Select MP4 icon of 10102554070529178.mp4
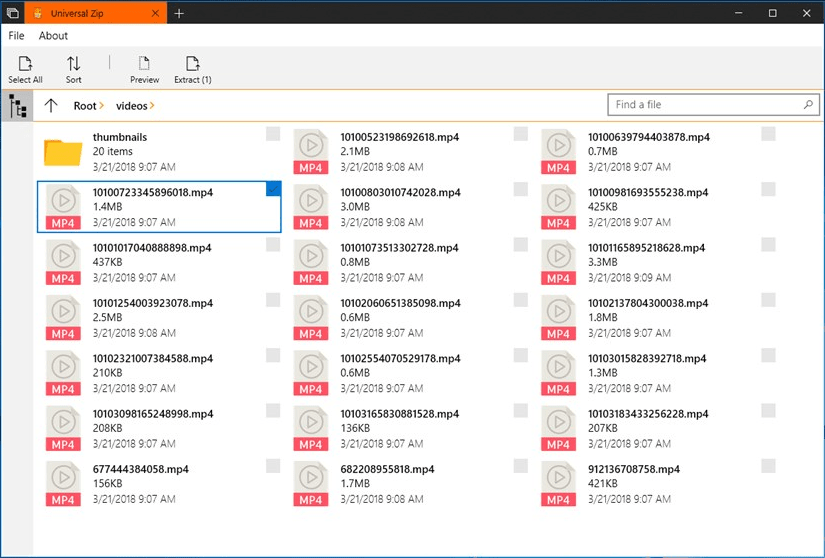This screenshot has width=825, height=558. pos(310,373)
